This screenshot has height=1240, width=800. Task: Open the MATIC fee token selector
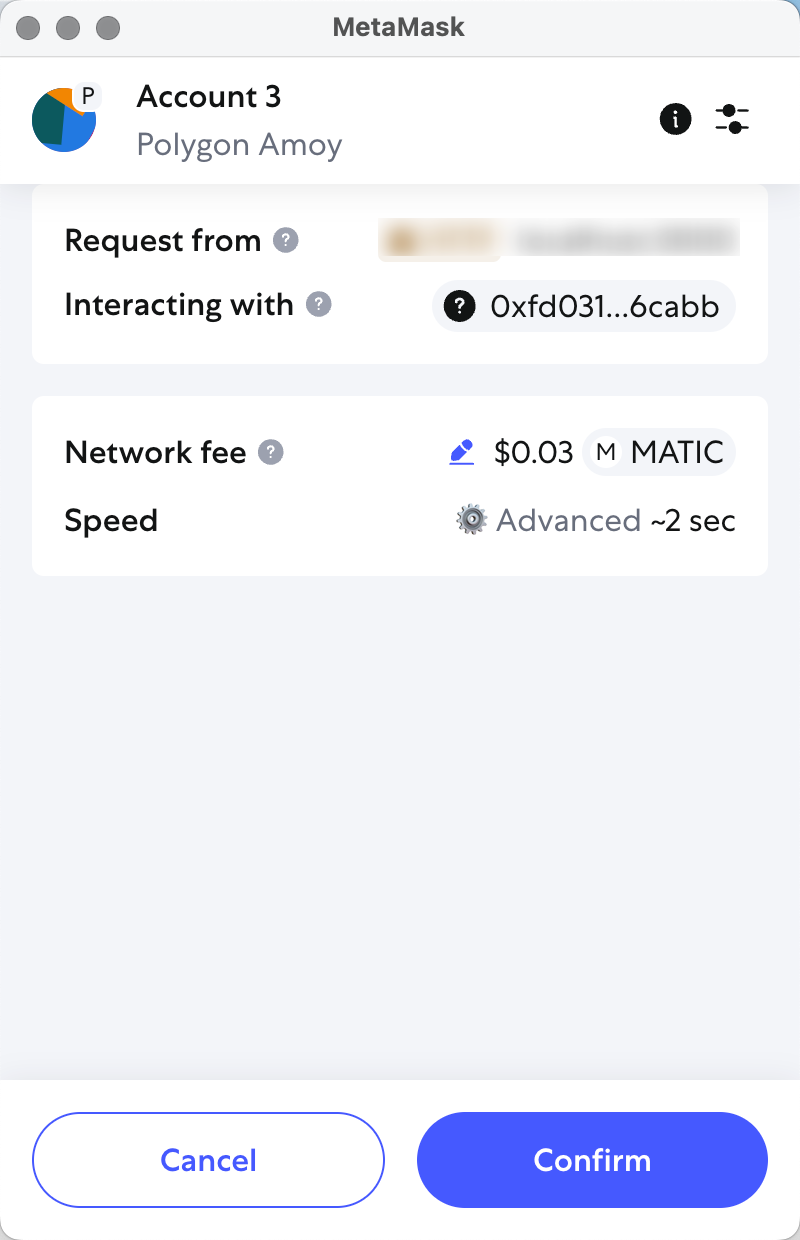[x=660, y=453]
